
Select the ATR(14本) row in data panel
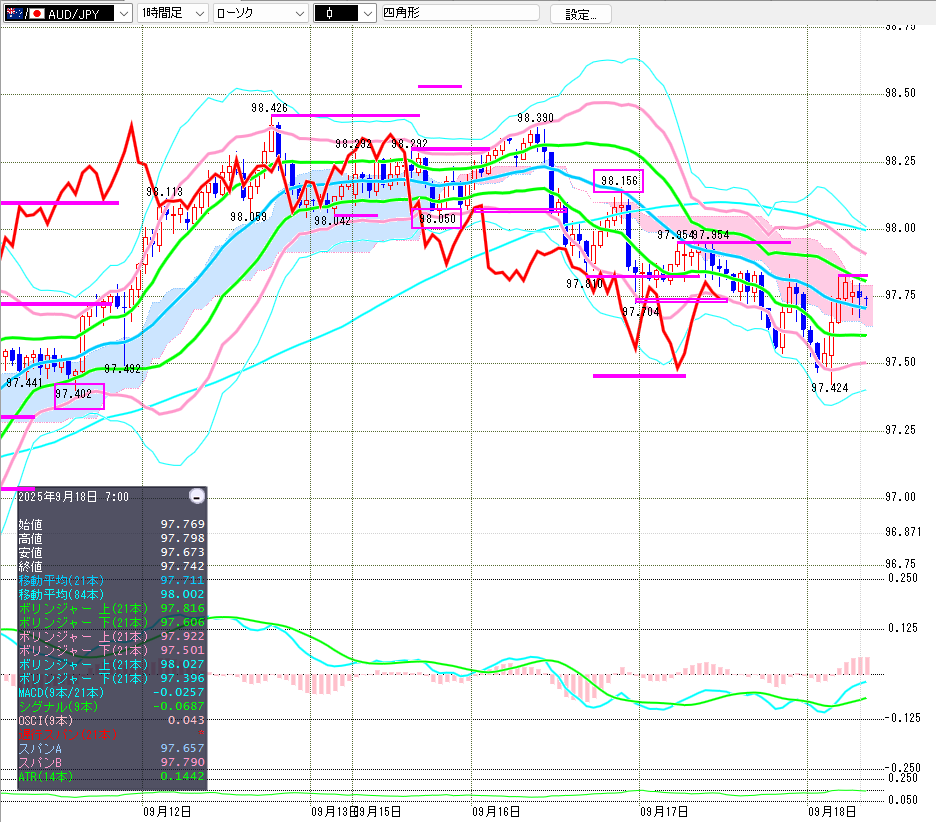[x=110, y=776]
